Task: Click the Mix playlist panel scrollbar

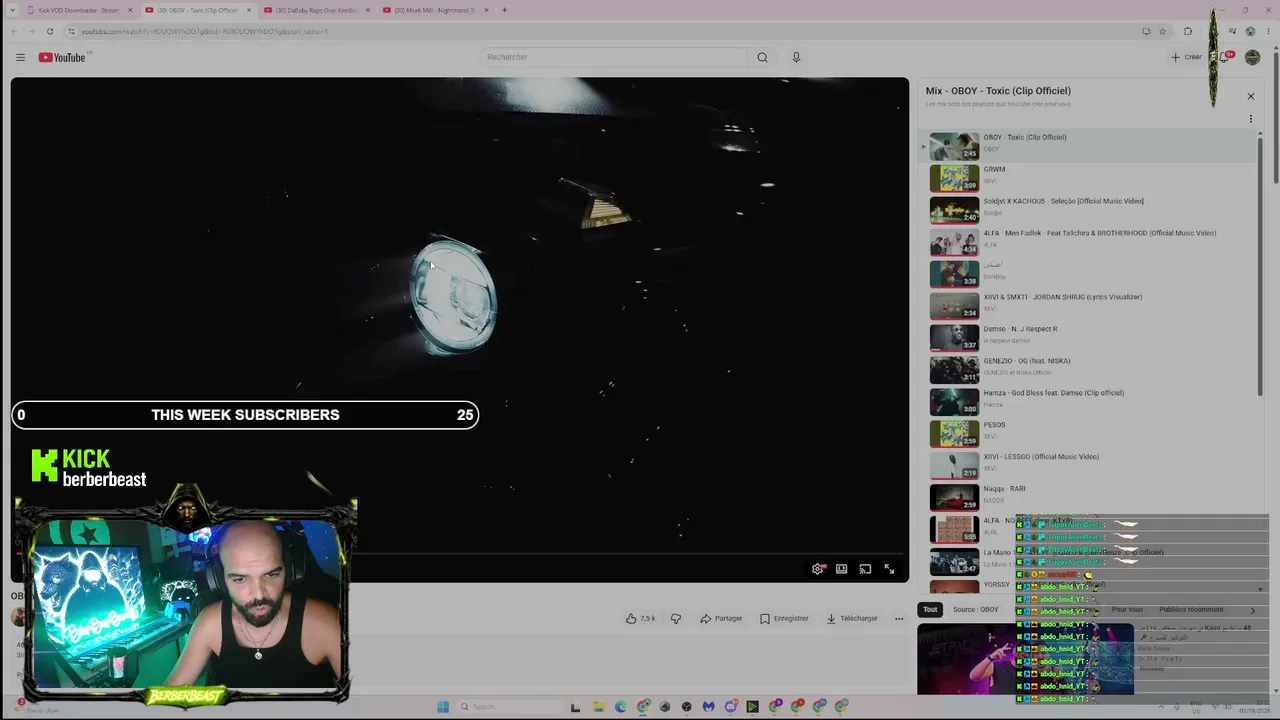Action: [1260, 265]
